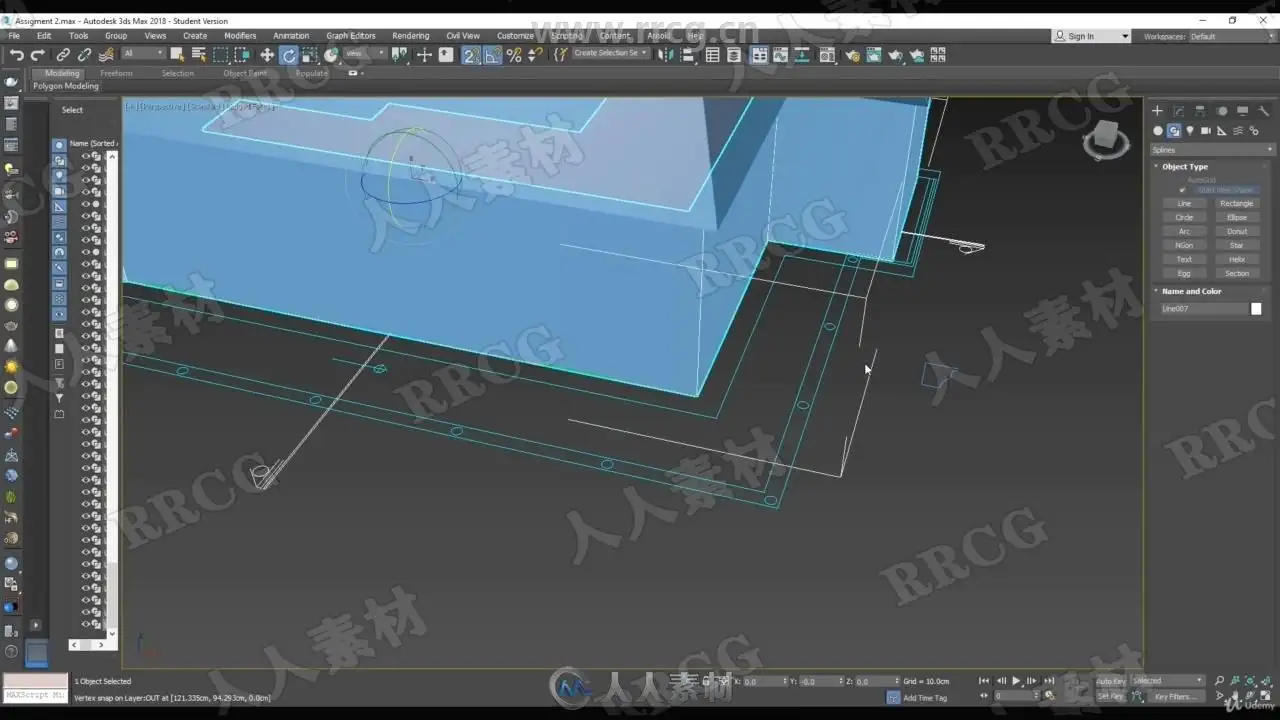Click the Circle spline button
Image resolution: width=1280 pixels, height=720 pixels.
click(x=1184, y=218)
